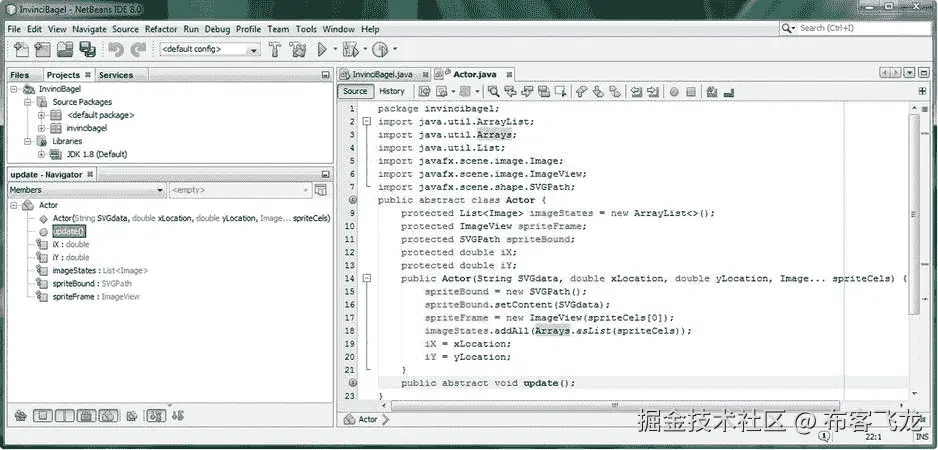Open the Run Project dropdown arrow
938x450 pixels.
tap(335, 50)
